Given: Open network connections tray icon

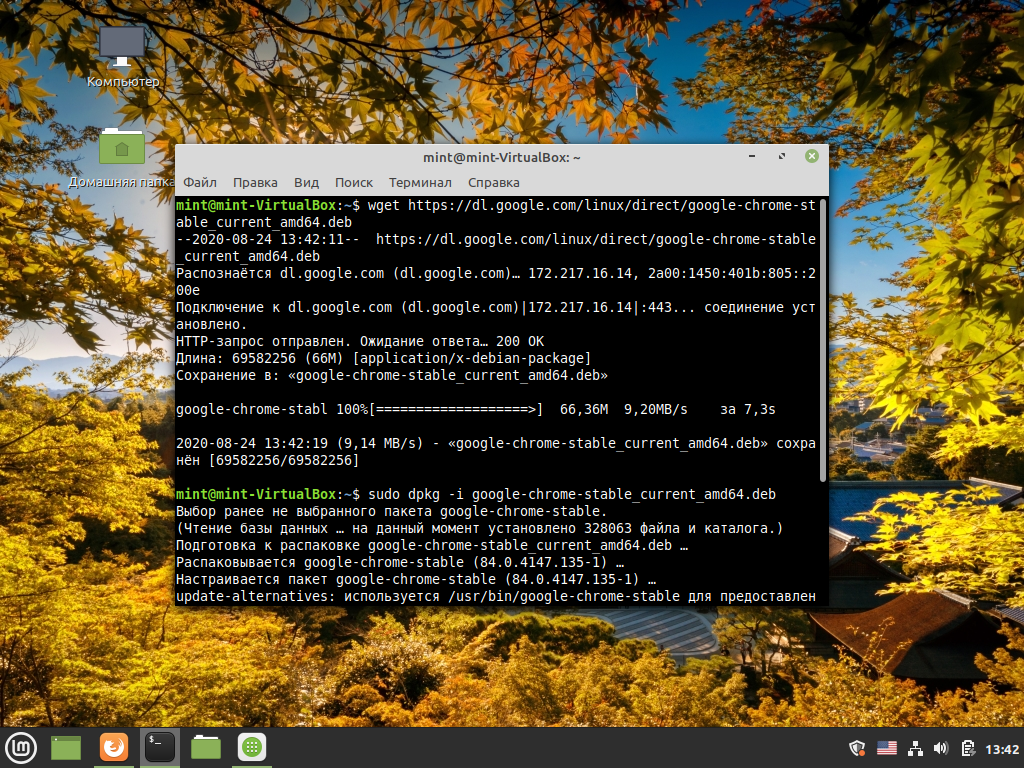Looking at the screenshot, I should [916, 748].
